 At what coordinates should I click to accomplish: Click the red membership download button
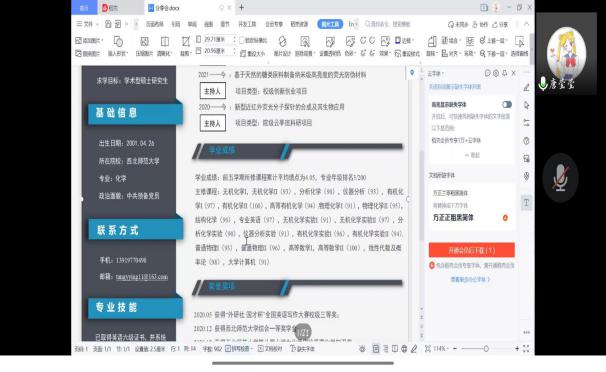tap(472, 250)
